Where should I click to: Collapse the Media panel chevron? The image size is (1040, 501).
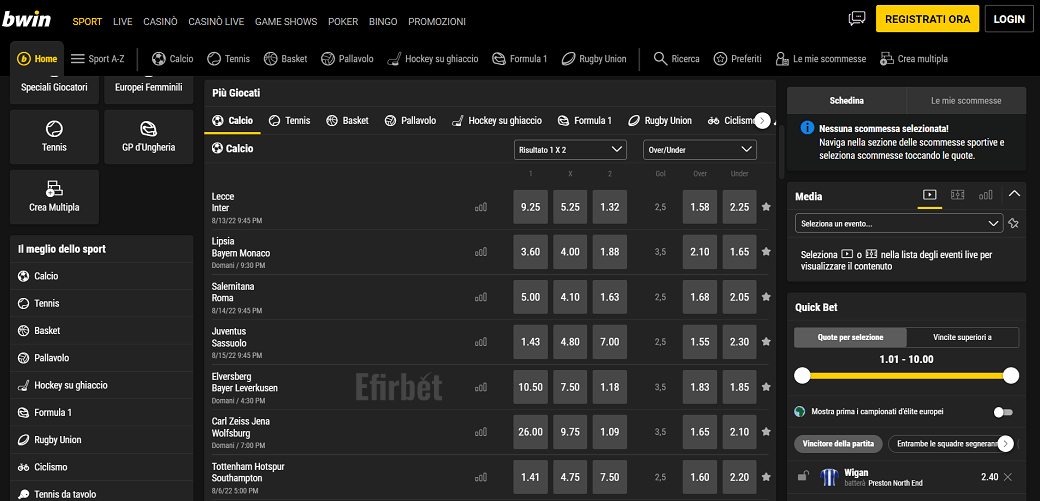point(1013,194)
